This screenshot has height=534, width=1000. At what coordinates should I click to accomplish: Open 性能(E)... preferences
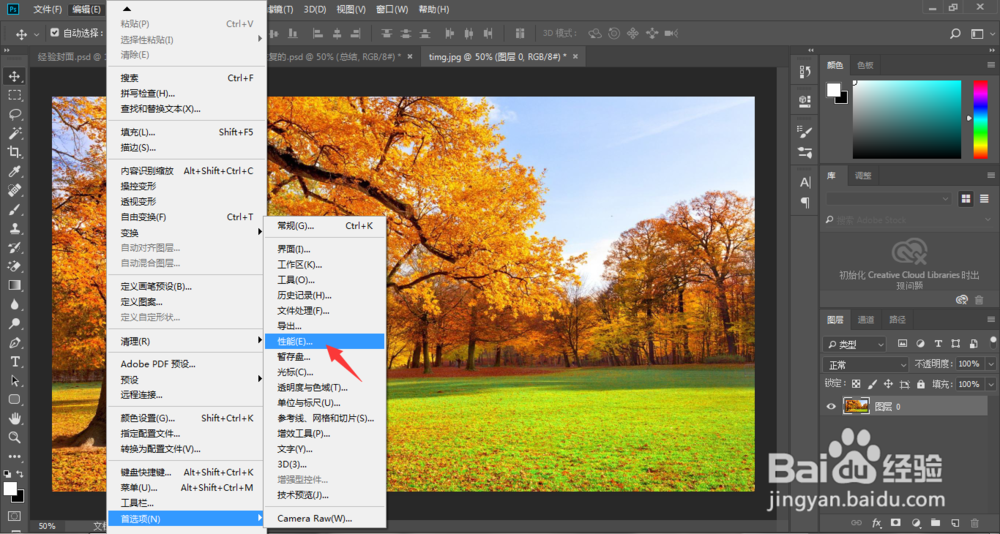325,341
